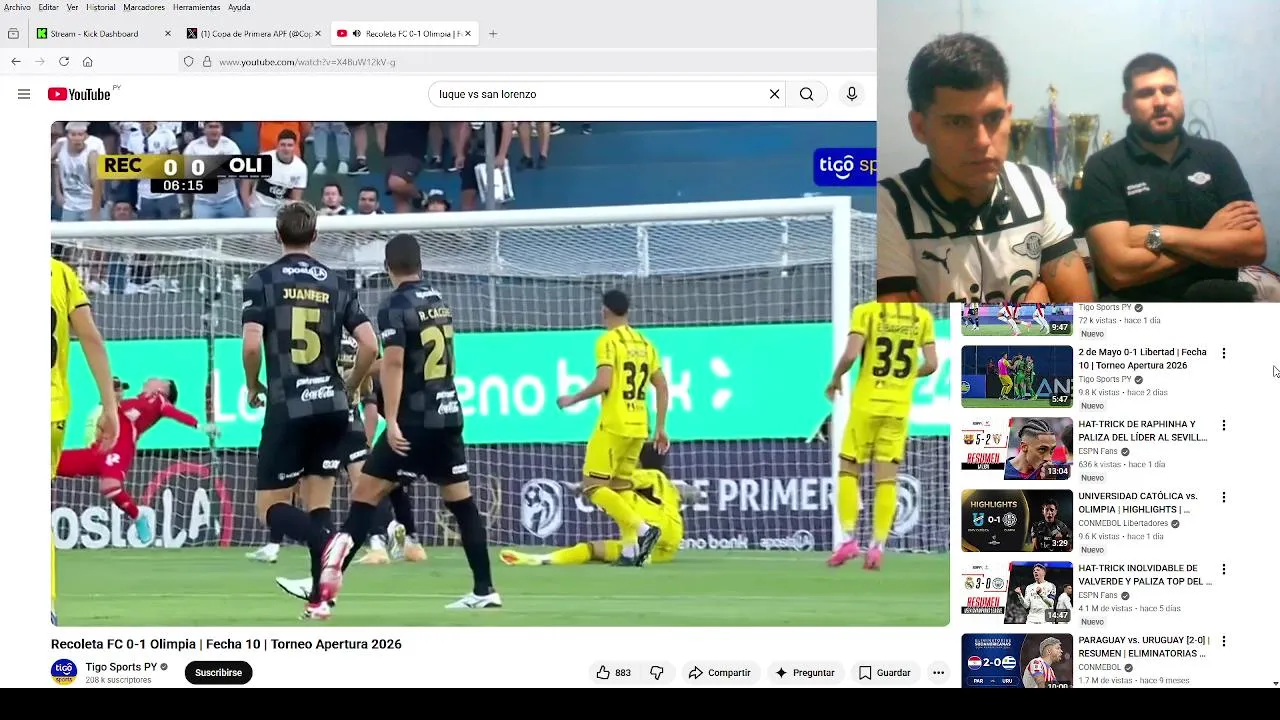The width and height of the screenshot is (1280, 720).
Task: Open the Marcadores menu
Action: tap(144, 7)
